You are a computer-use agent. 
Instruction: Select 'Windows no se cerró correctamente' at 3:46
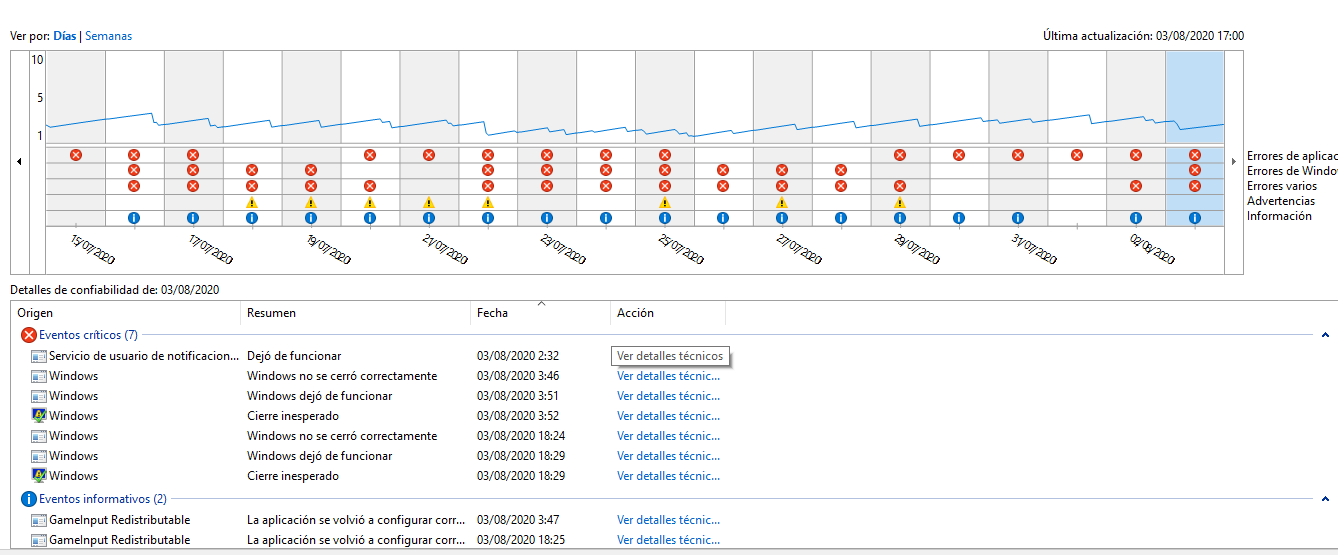(342, 376)
